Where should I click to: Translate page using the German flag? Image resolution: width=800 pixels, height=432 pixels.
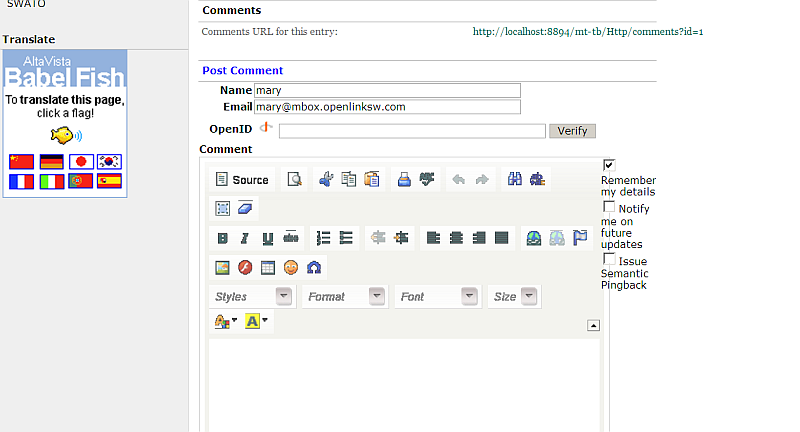(x=52, y=162)
